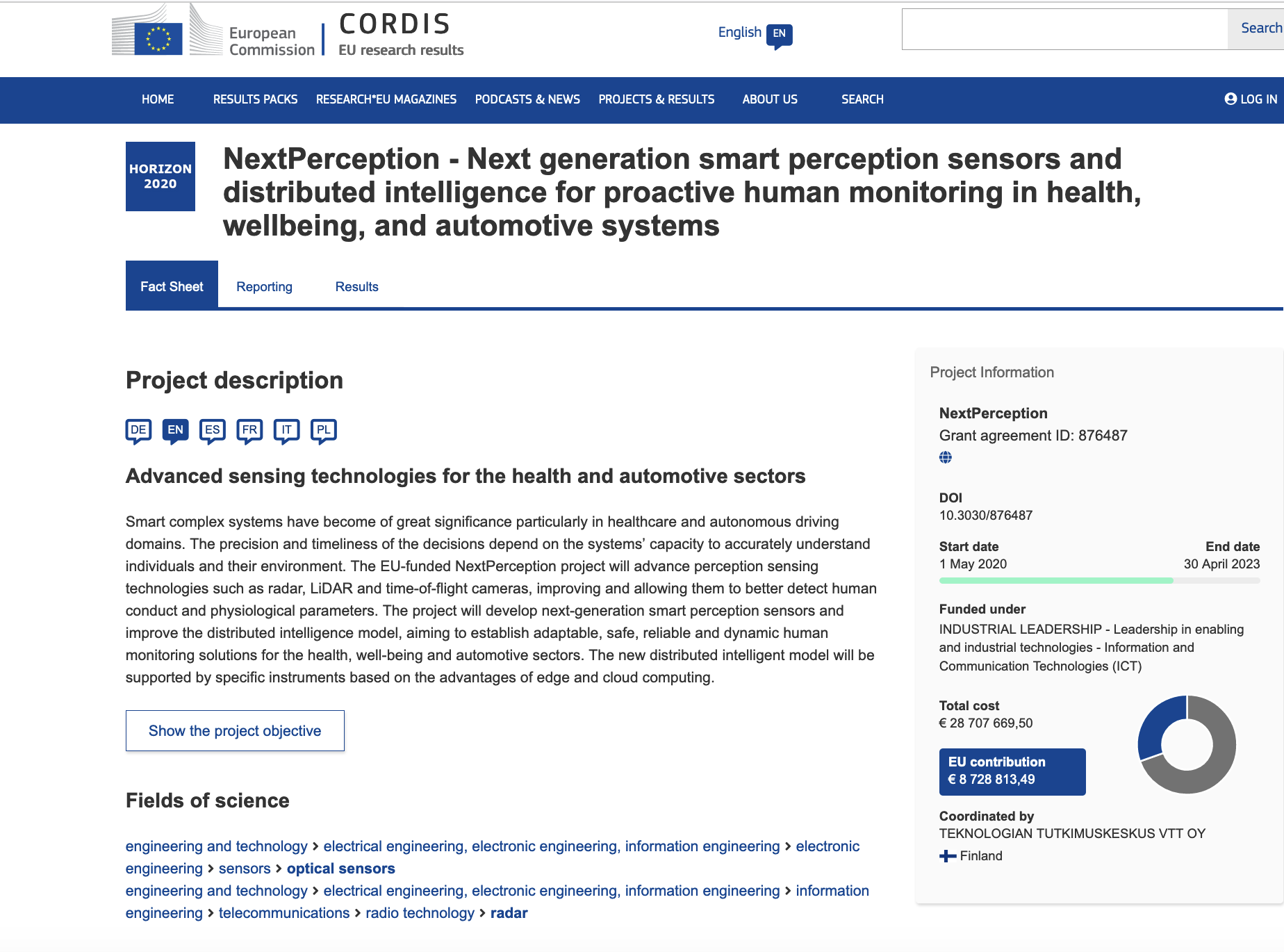Click the project duration progress bar
Screen dimensions: 1284x952
point(1099,580)
